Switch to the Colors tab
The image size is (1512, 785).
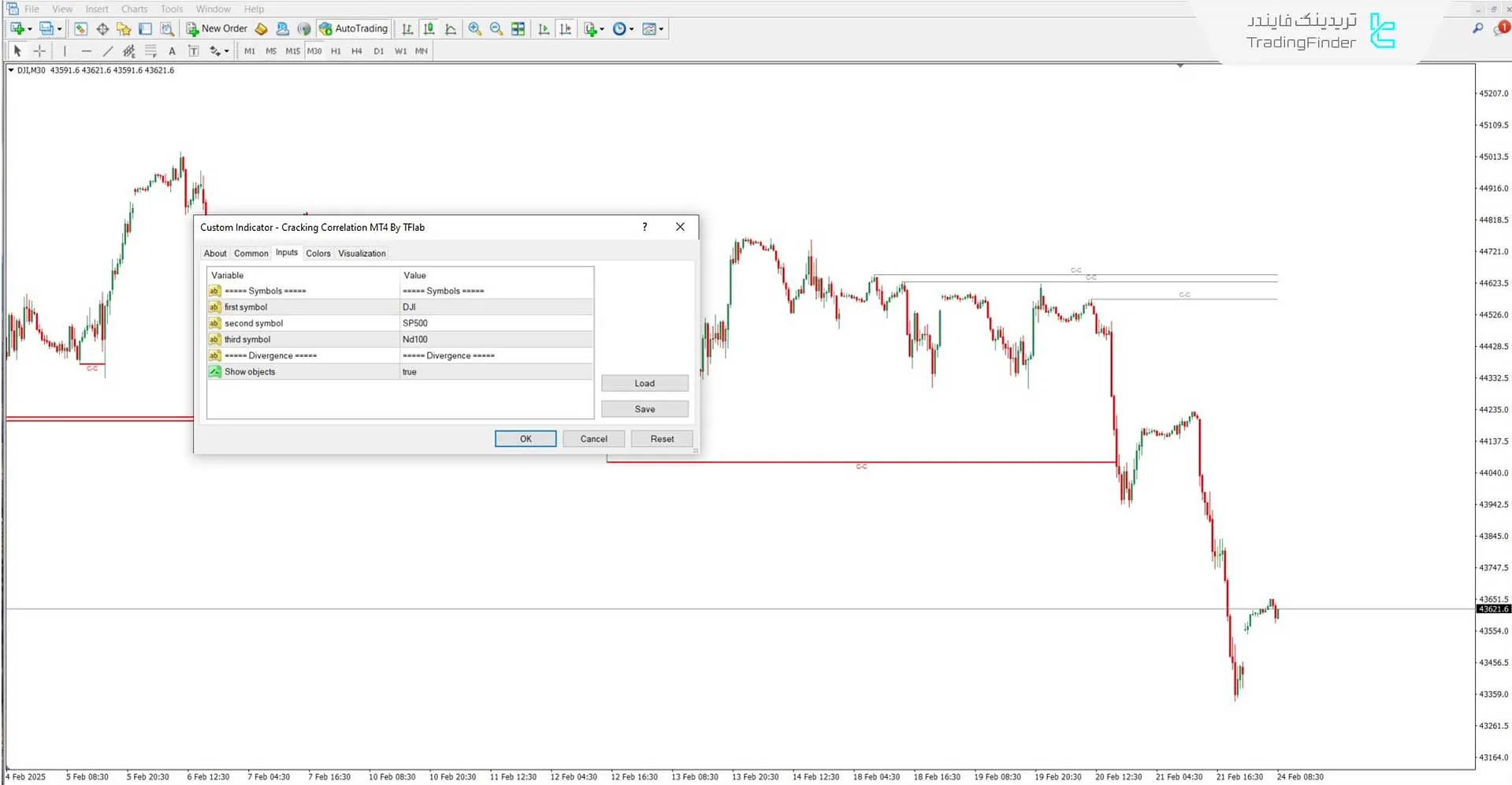click(x=318, y=253)
